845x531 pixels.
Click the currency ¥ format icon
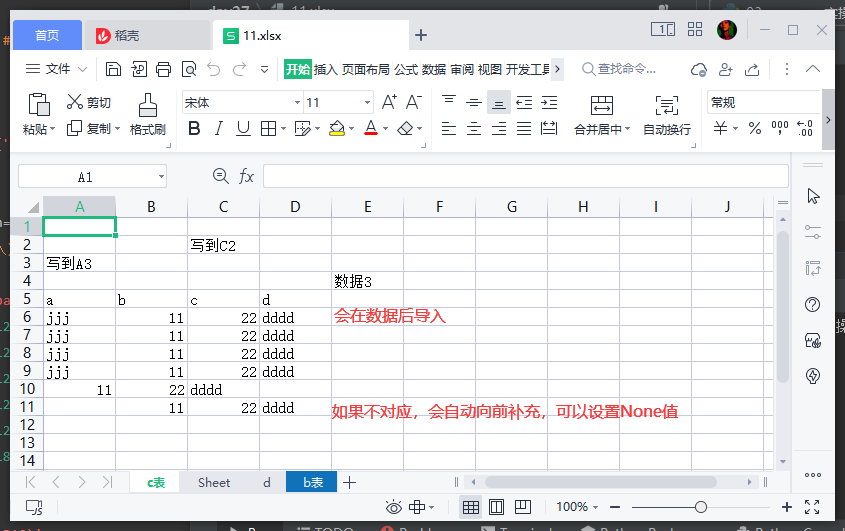coord(721,128)
